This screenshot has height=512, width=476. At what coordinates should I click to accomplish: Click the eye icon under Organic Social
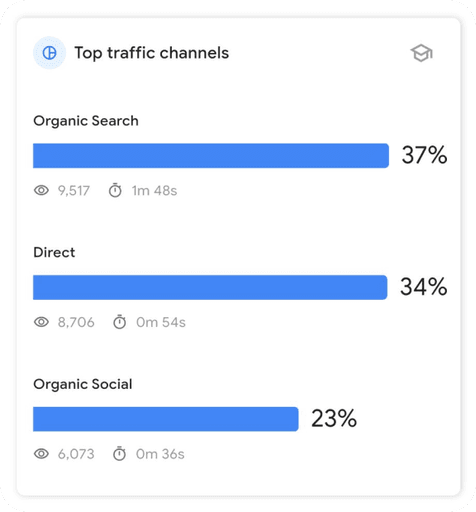tap(41, 454)
